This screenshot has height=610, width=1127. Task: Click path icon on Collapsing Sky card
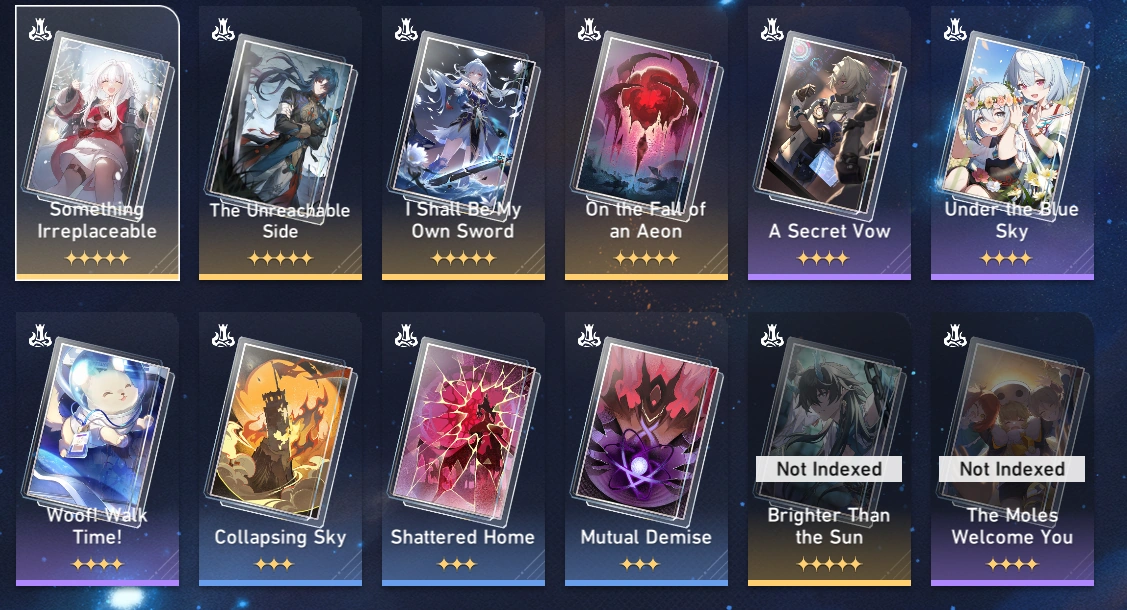coord(224,336)
